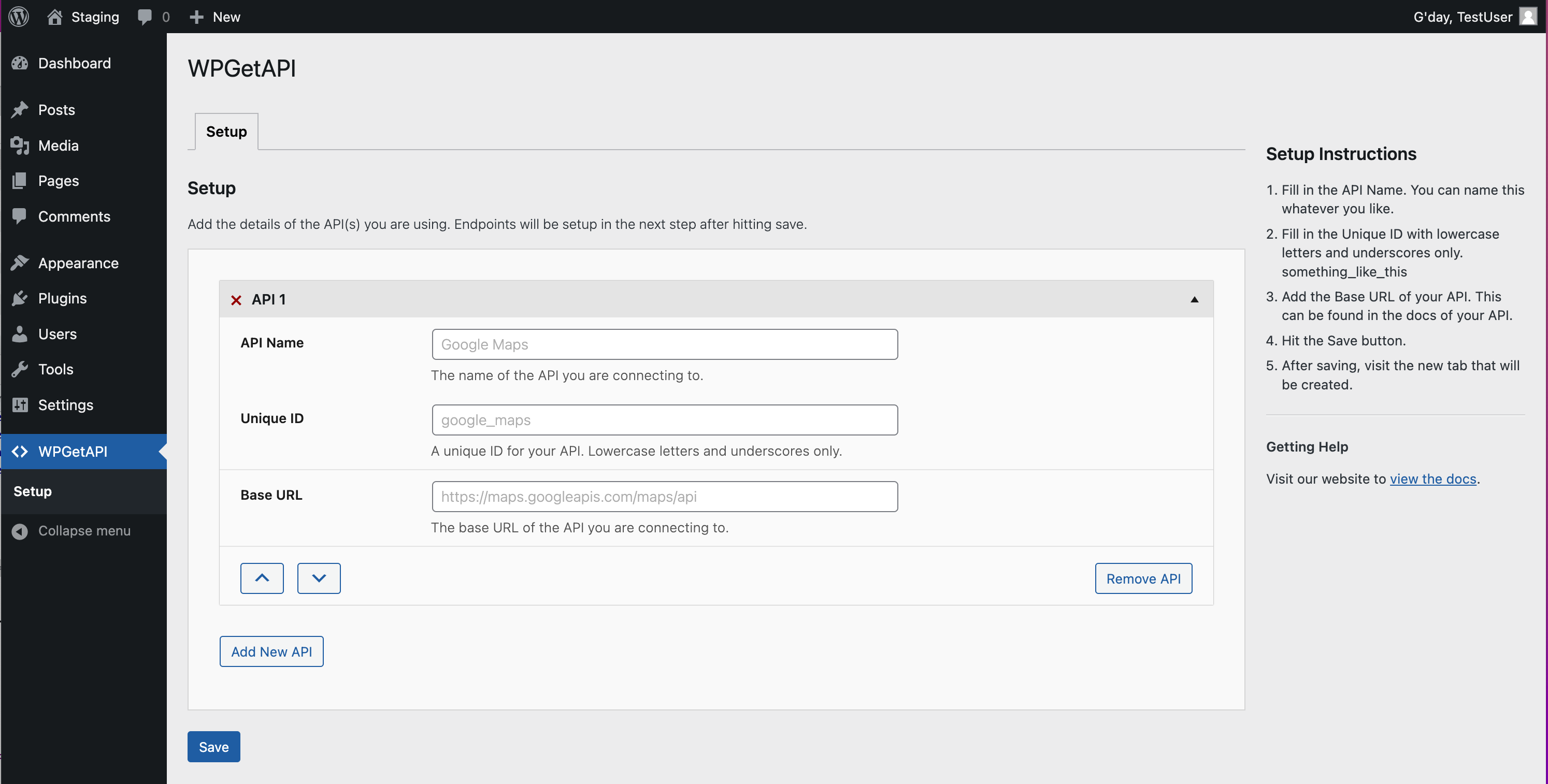Click the Collapse menu arrow icon
Screen dimensions: 1548x784
[20, 531]
